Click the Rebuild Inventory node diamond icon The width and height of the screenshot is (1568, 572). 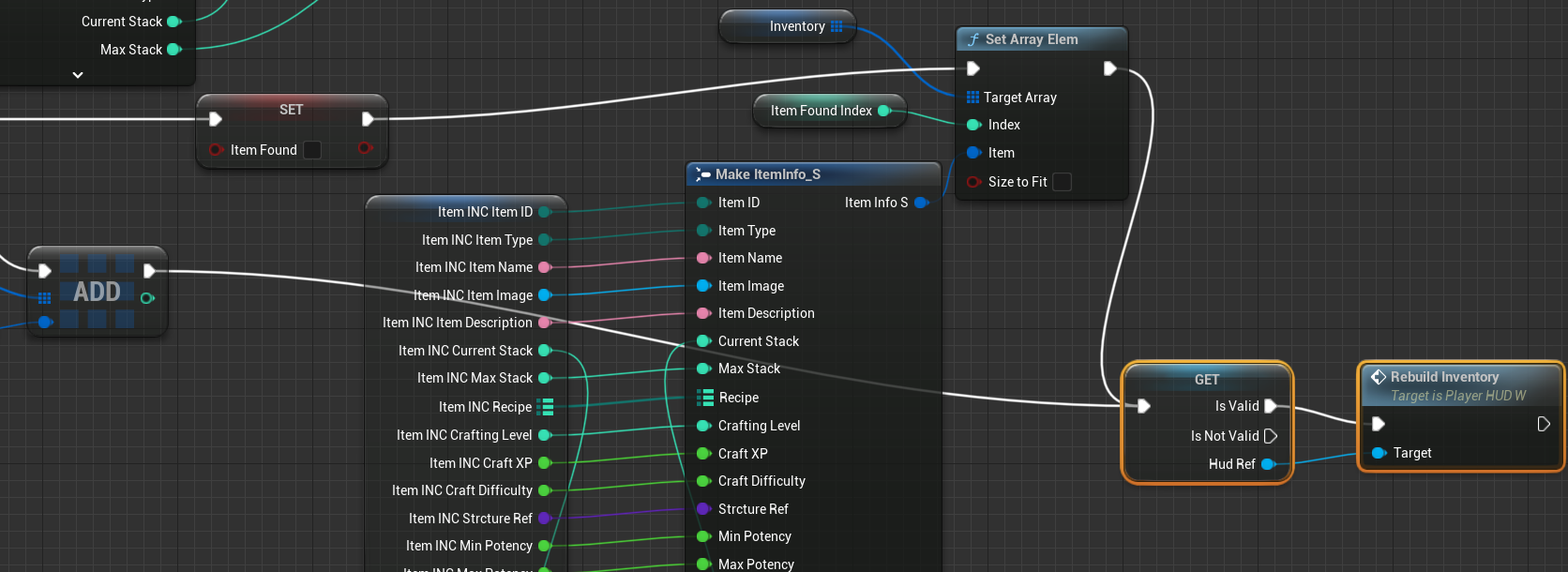tap(1379, 377)
